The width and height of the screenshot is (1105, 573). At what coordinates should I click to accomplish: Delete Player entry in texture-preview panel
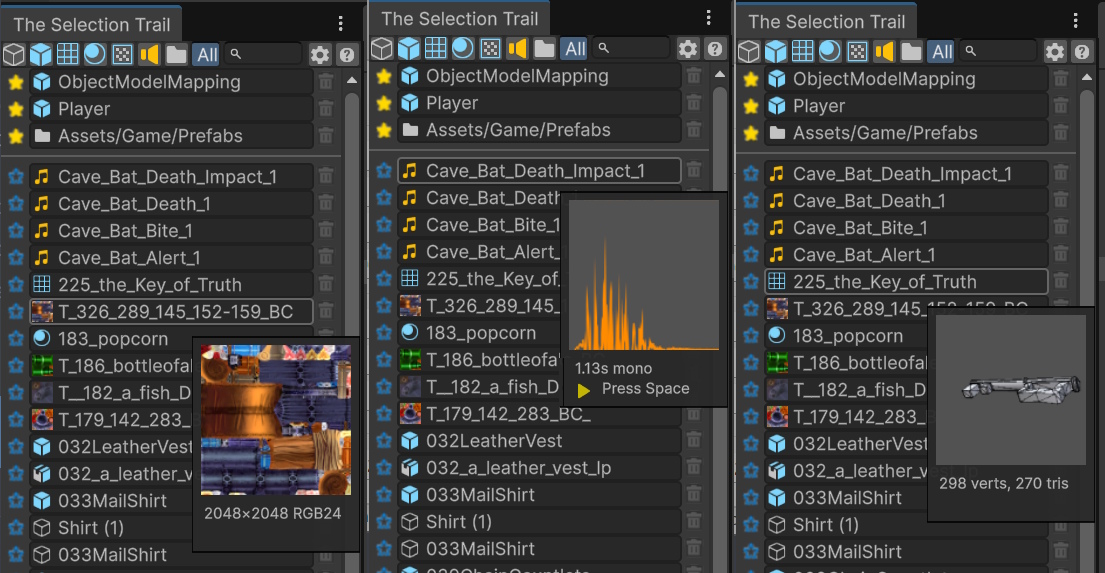coord(326,109)
